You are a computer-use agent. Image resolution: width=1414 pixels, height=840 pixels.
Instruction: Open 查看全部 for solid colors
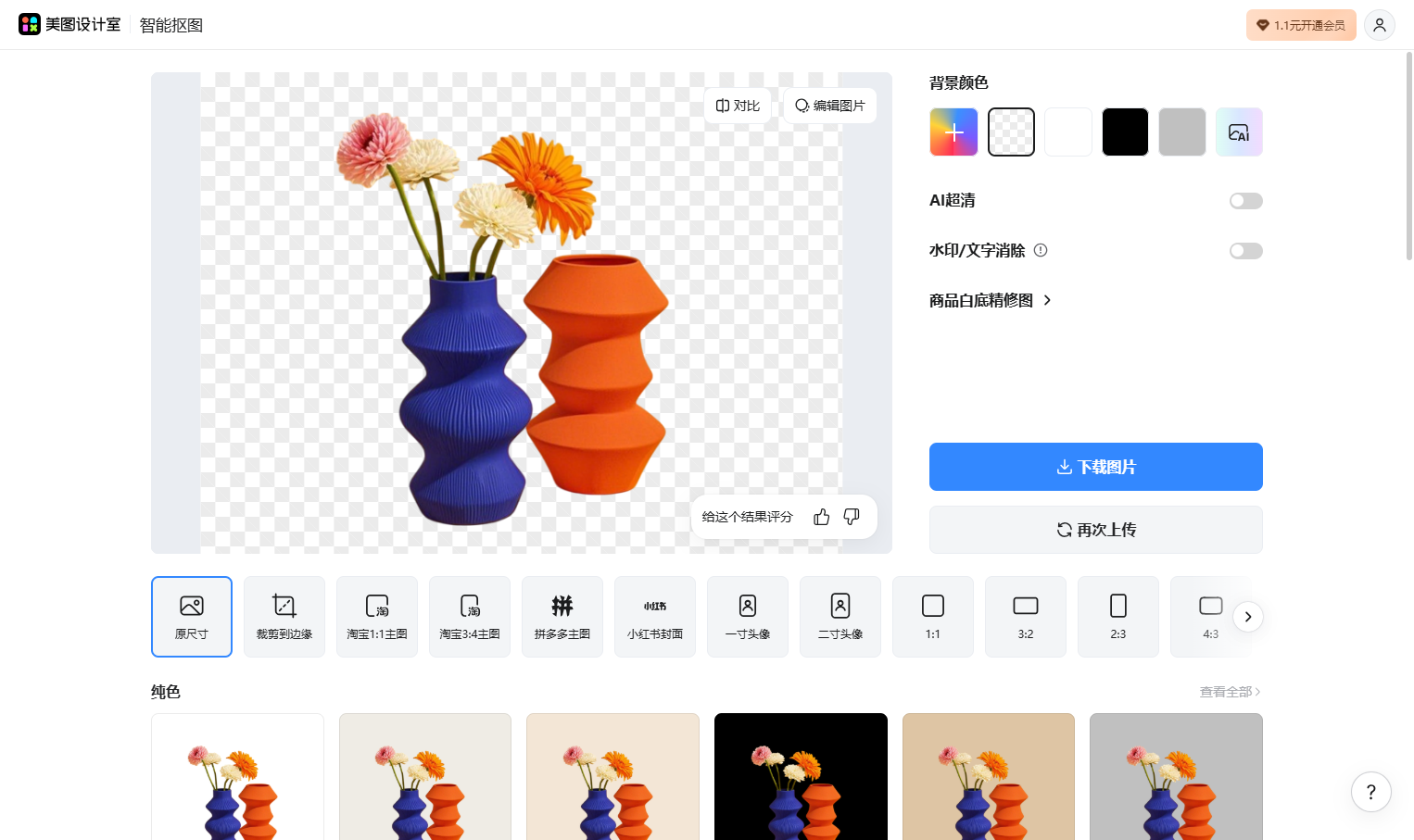(x=1230, y=692)
